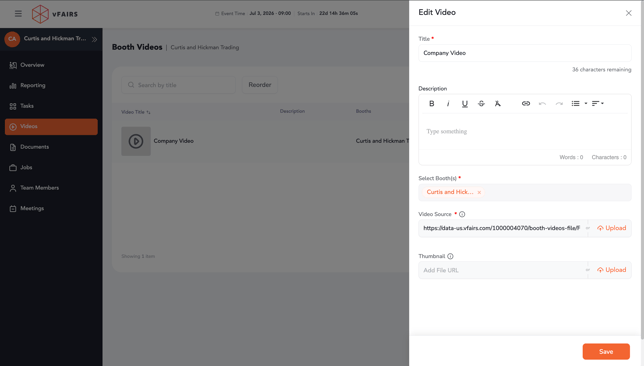The width and height of the screenshot is (644, 366).
Task: Remove the Curtis and Hick... booth tag
Action: (x=479, y=192)
